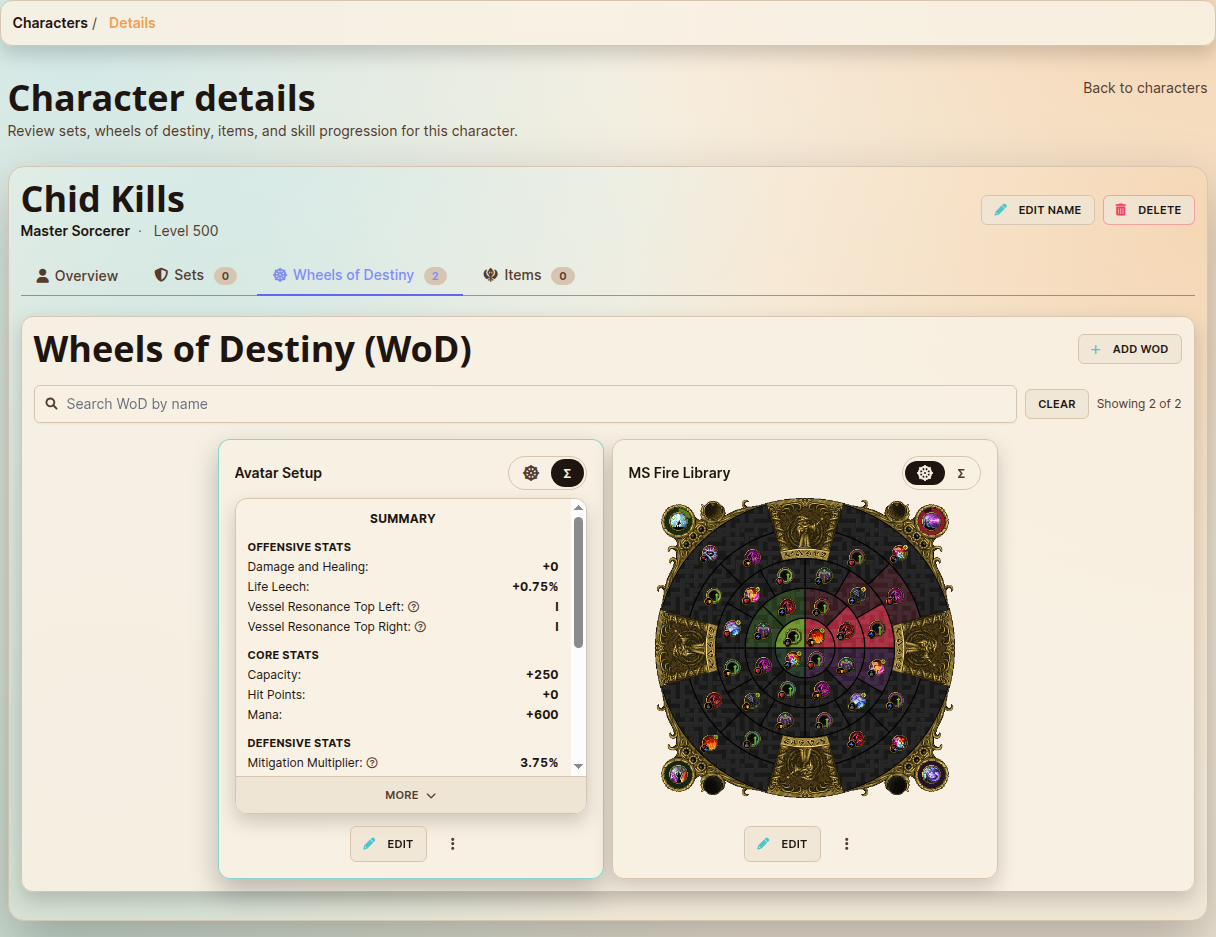Click the golden plaque on the wheel's right side

(x=926, y=646)
